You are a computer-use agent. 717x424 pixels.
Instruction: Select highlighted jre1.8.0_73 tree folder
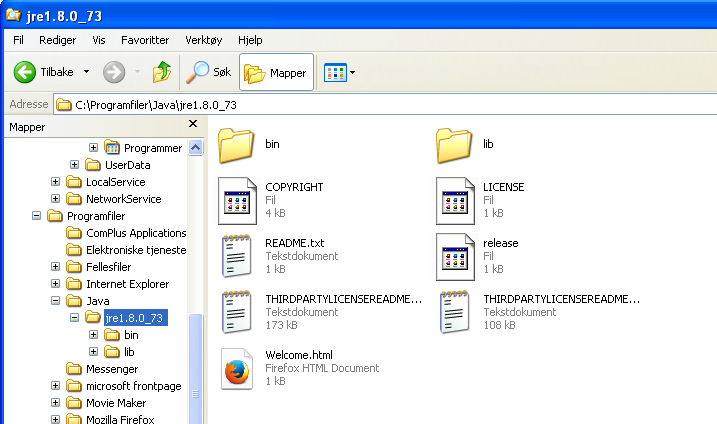[135, 318]
